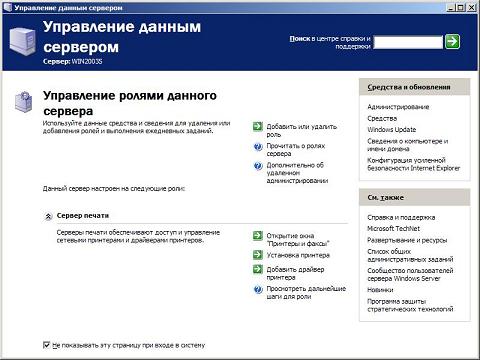Open Программа защиты стратегических технологий link
The width and height of the screenshot is (480, 360).
coord(410,305)
